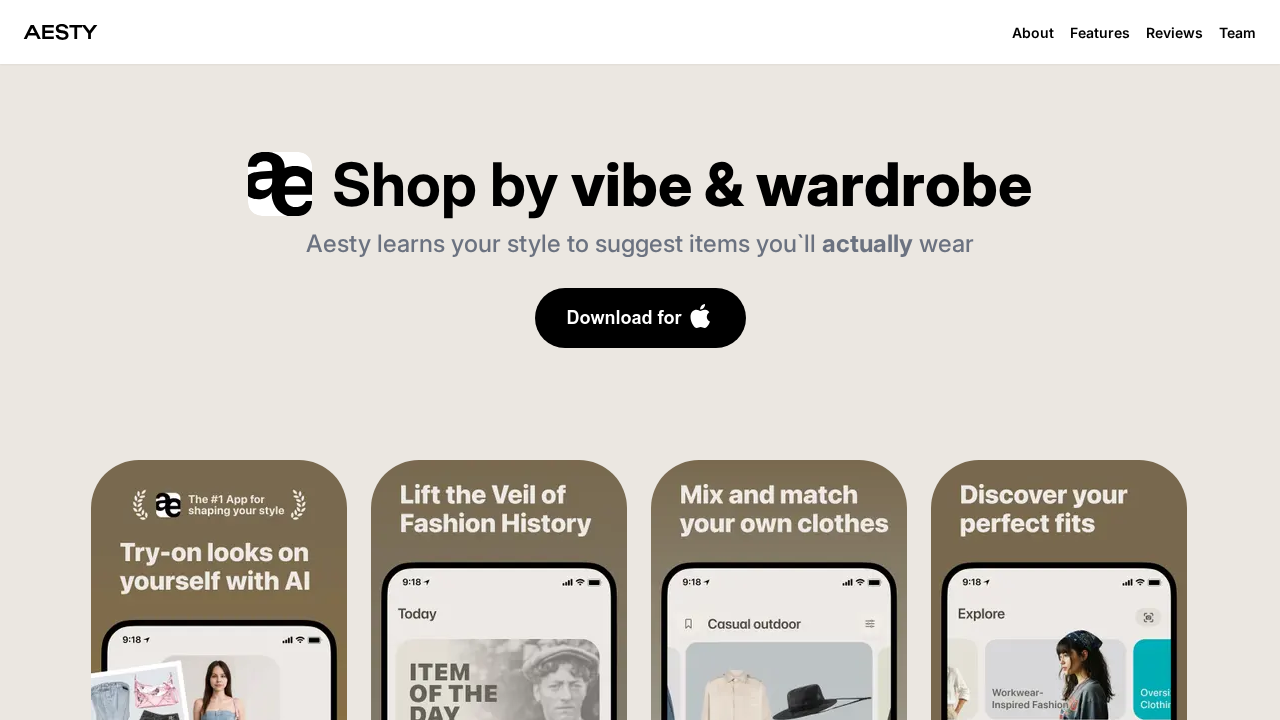
Task: Click the bookmark icon next to Casual outdoor
Action: 688,624
